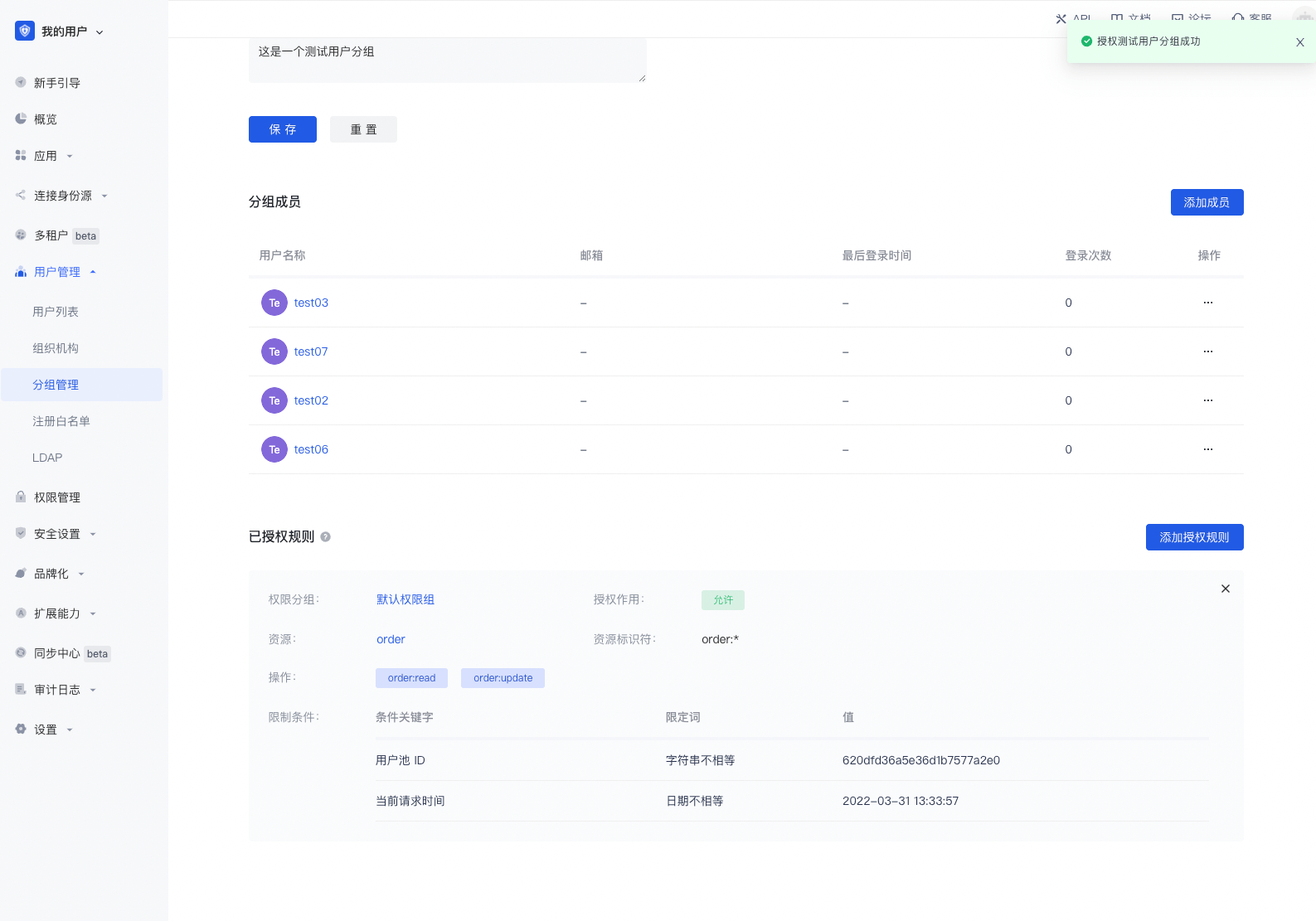The height and width of the screenshot is (921, 1316).
Task: Select 组织机构 in the sidebar
Action: (56, 348)
